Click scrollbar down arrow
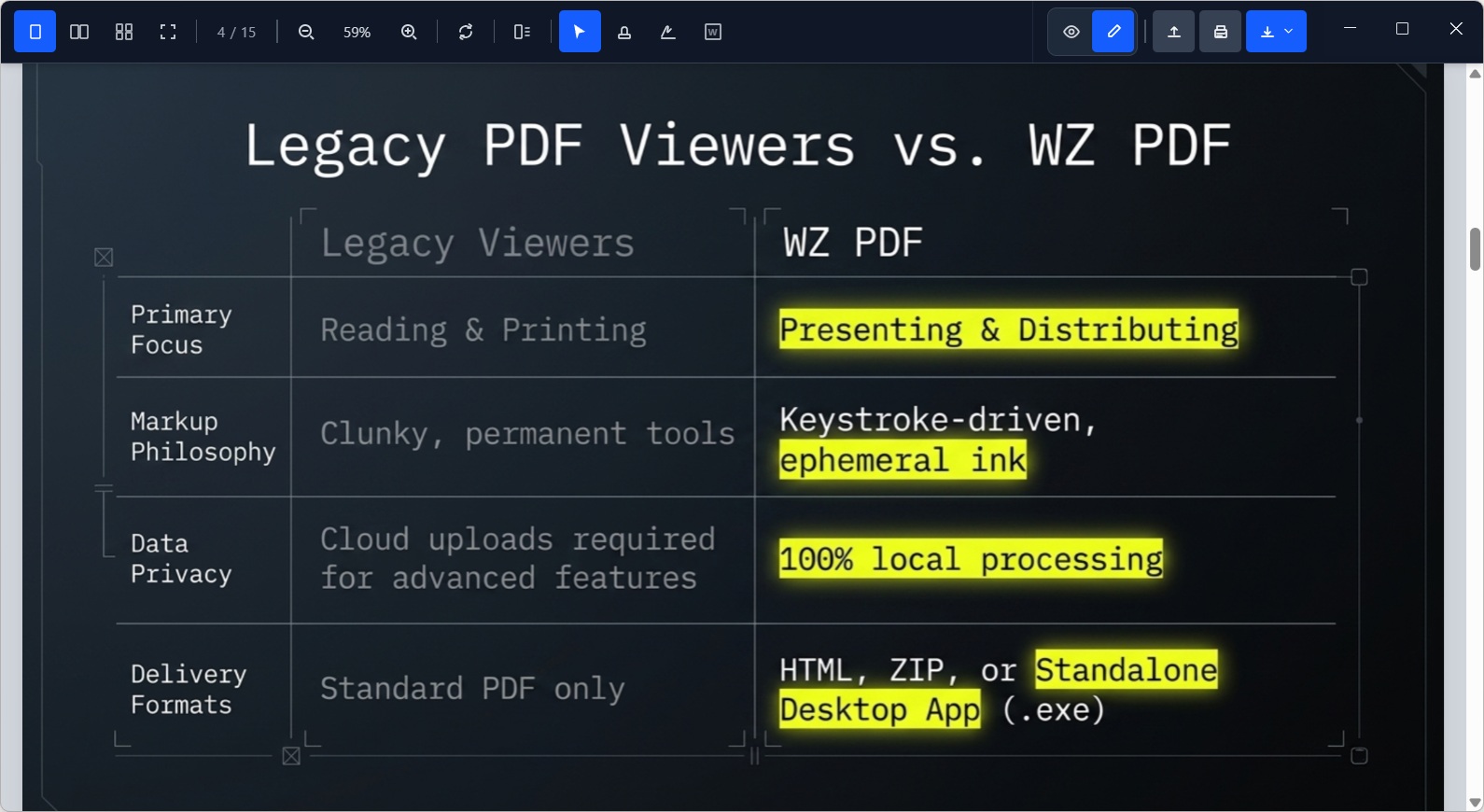Screen dimensions: 1484x812 click(x=1475, y=803)
